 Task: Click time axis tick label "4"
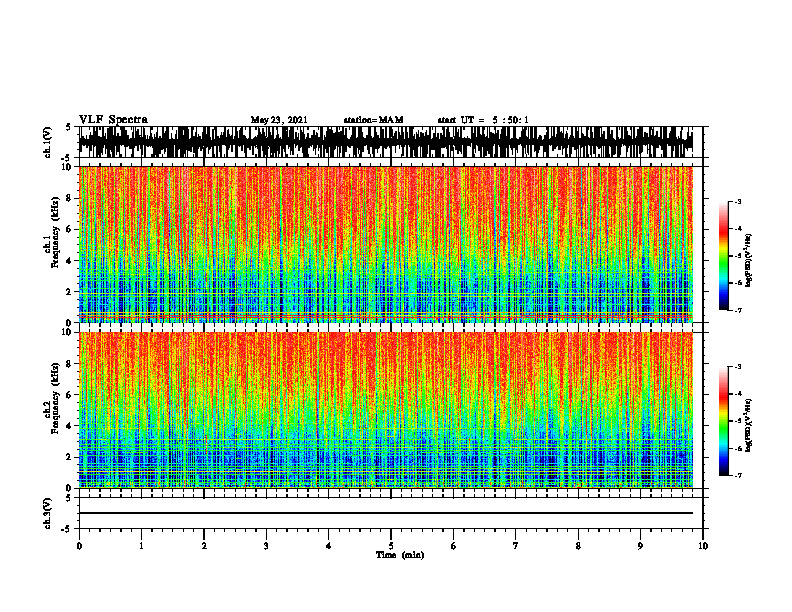(329, 546)
